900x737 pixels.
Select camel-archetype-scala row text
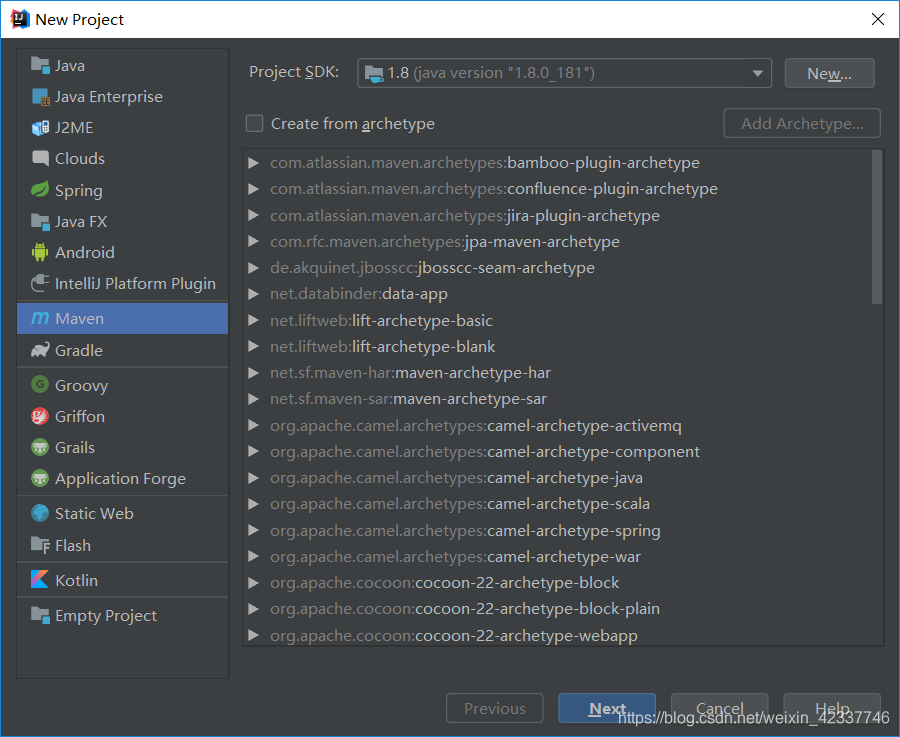pos(460,504)
